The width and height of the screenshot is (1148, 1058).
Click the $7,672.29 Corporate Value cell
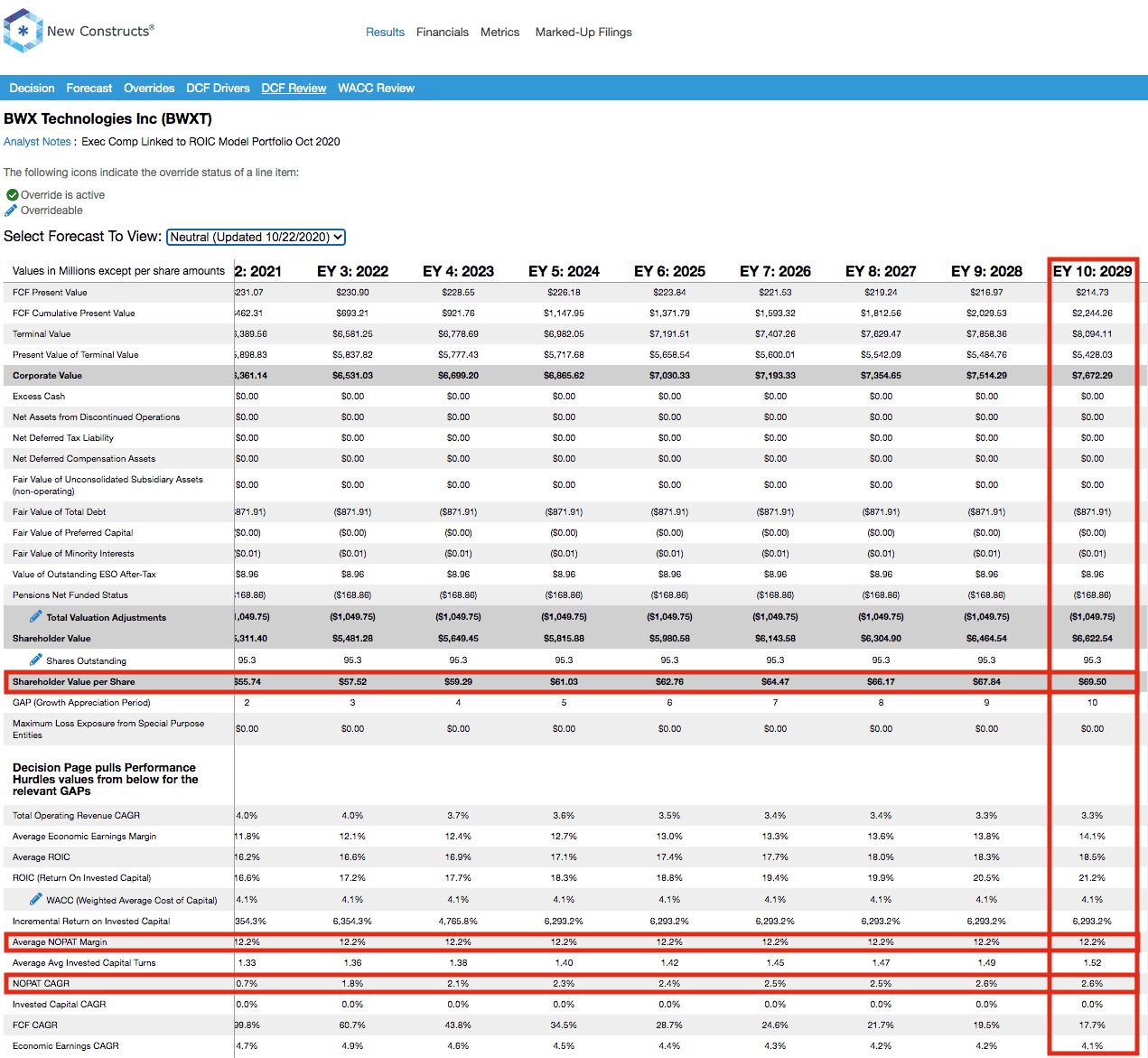pyautogui.click(x=1092, y=376)
